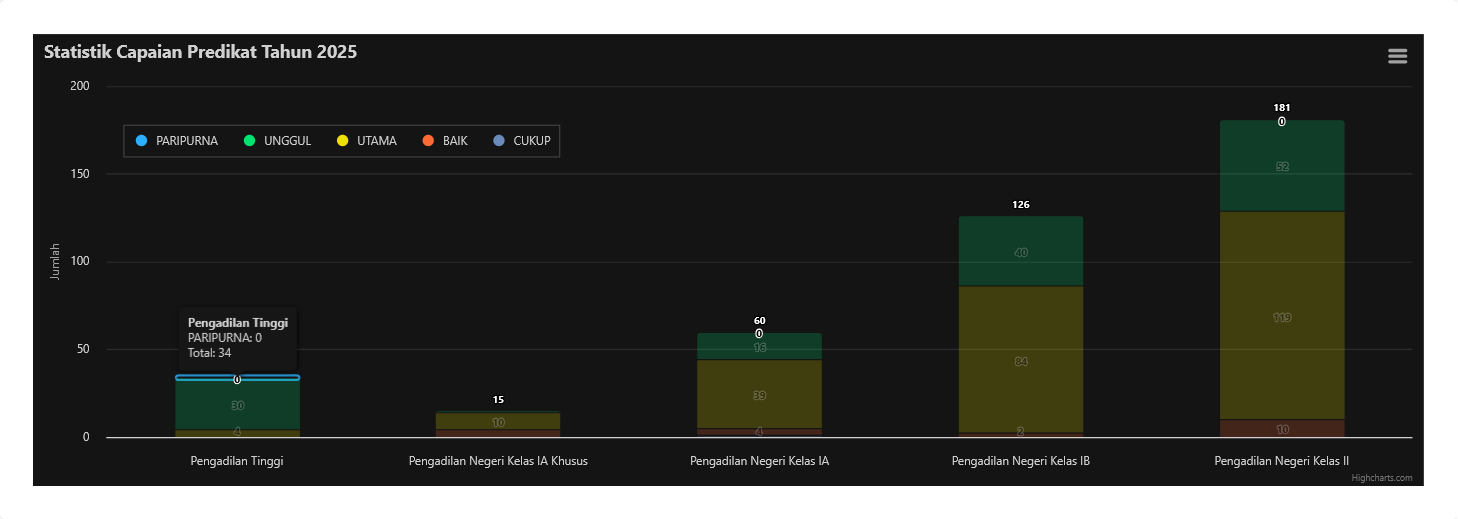This screenshot has width=1458, height=519.
Task: Click the PARIPURNA blue legend dot
Action: [141, 141]
